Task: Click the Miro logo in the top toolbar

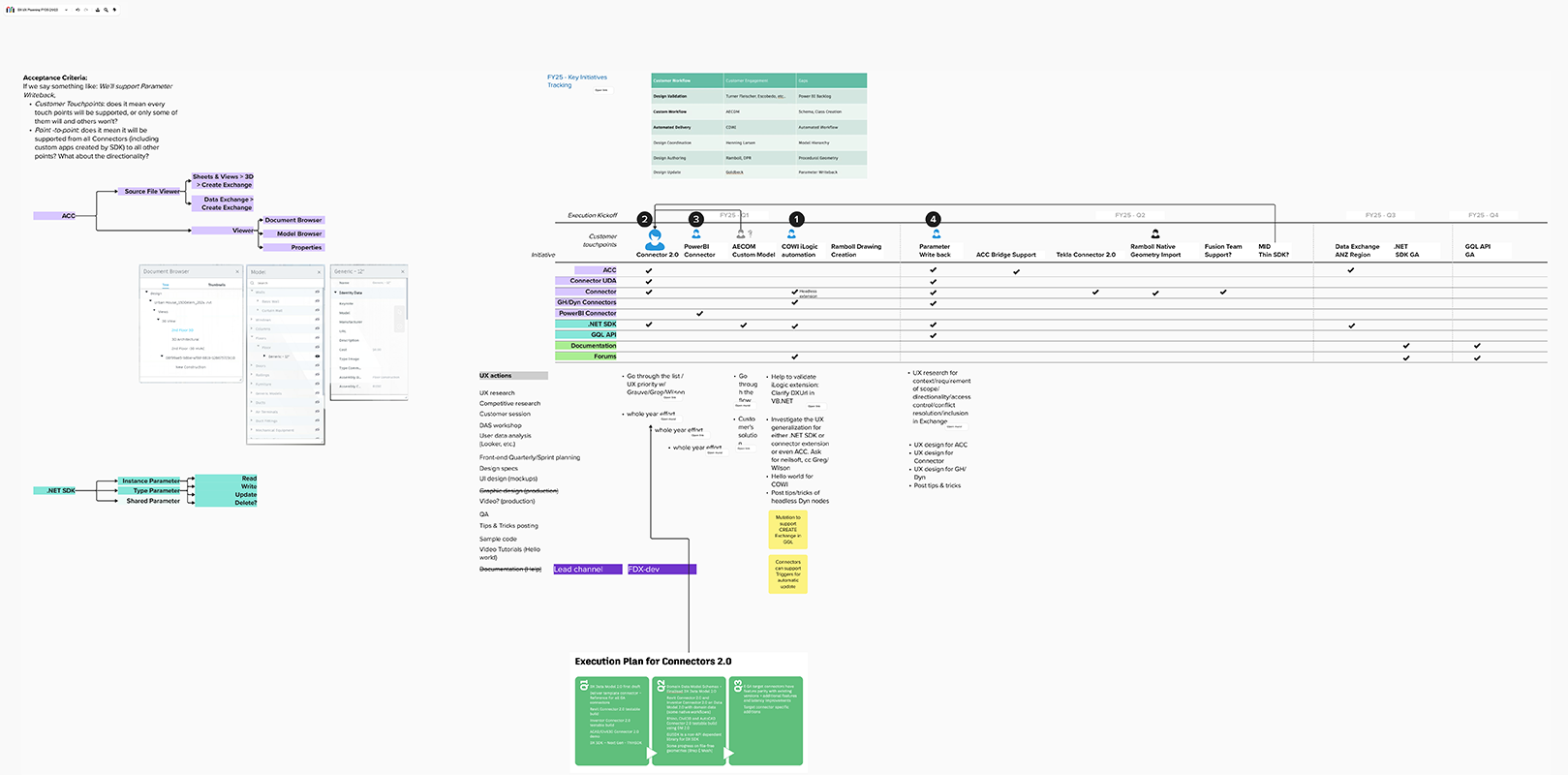Action: [x=11, y=10]
